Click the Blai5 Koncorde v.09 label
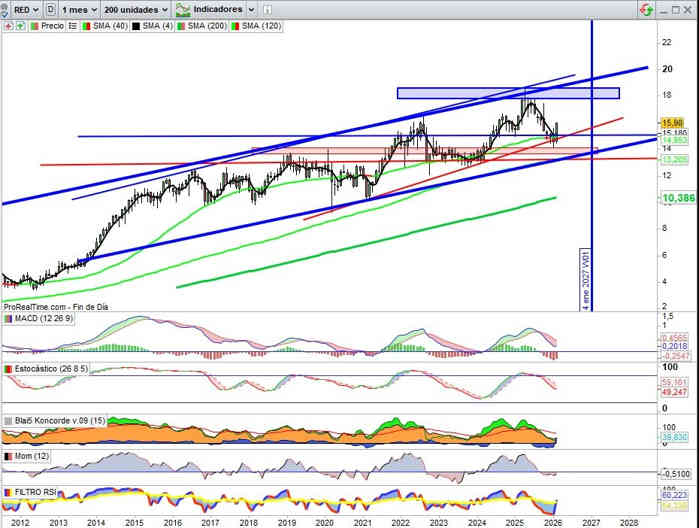The width and height of the screenshot is (699, 528). (57, 421)
